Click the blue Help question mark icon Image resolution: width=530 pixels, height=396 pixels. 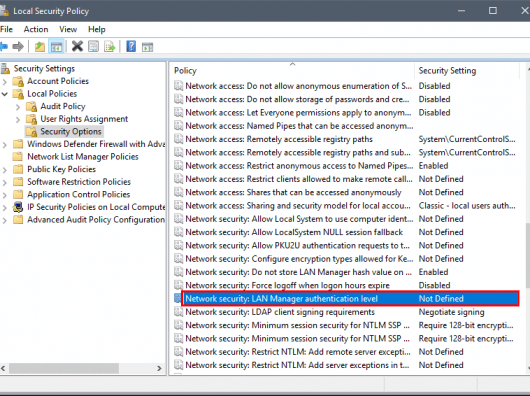click(x=131, y=46)
